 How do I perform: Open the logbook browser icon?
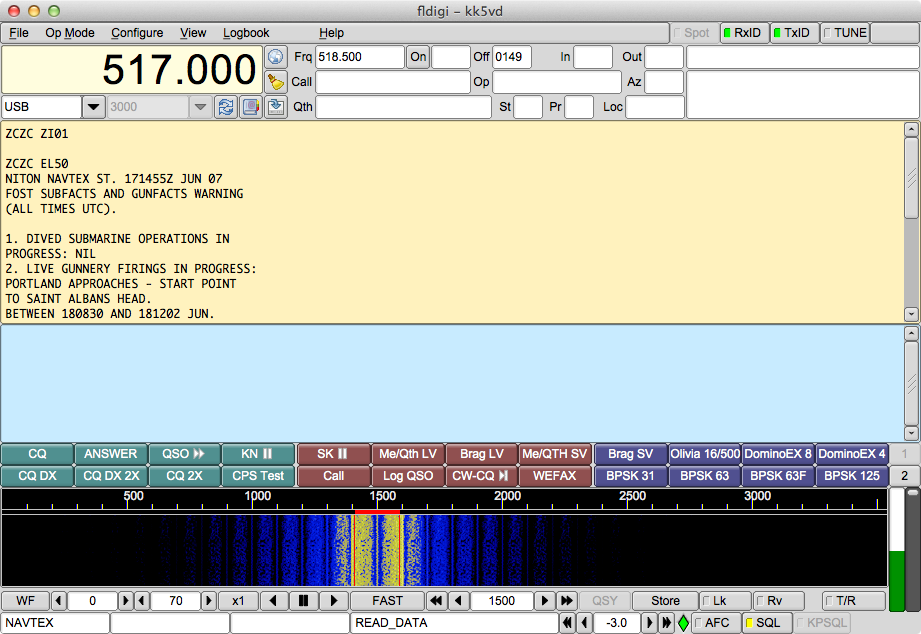point(251,107)
